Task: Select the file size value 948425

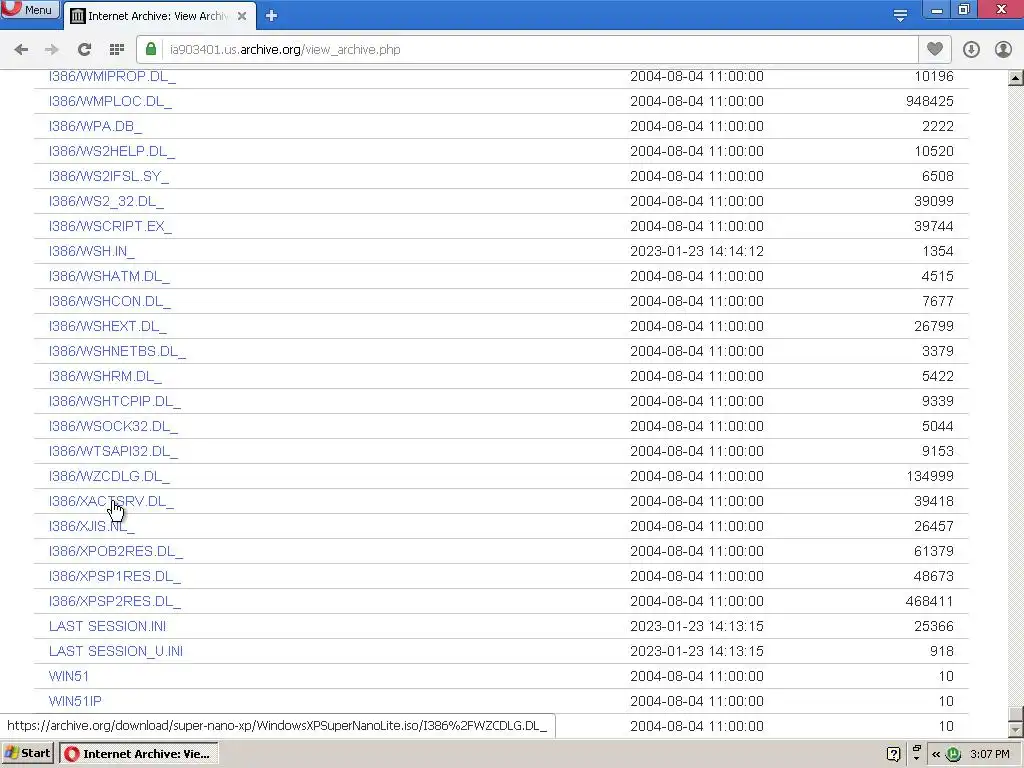Action: (929, 101)
